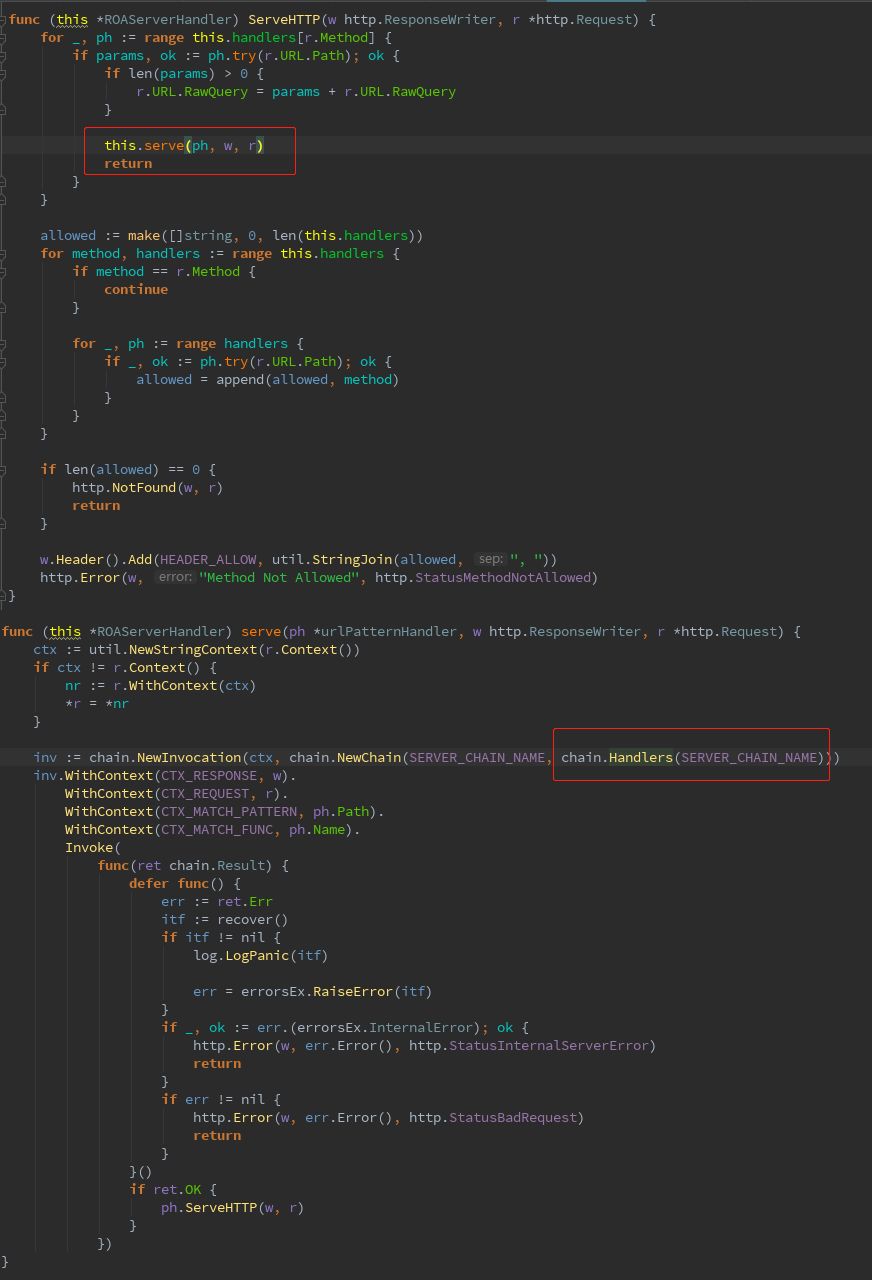
Task: Click the *r = *nr assignment
Action: (x=96, y=703)
